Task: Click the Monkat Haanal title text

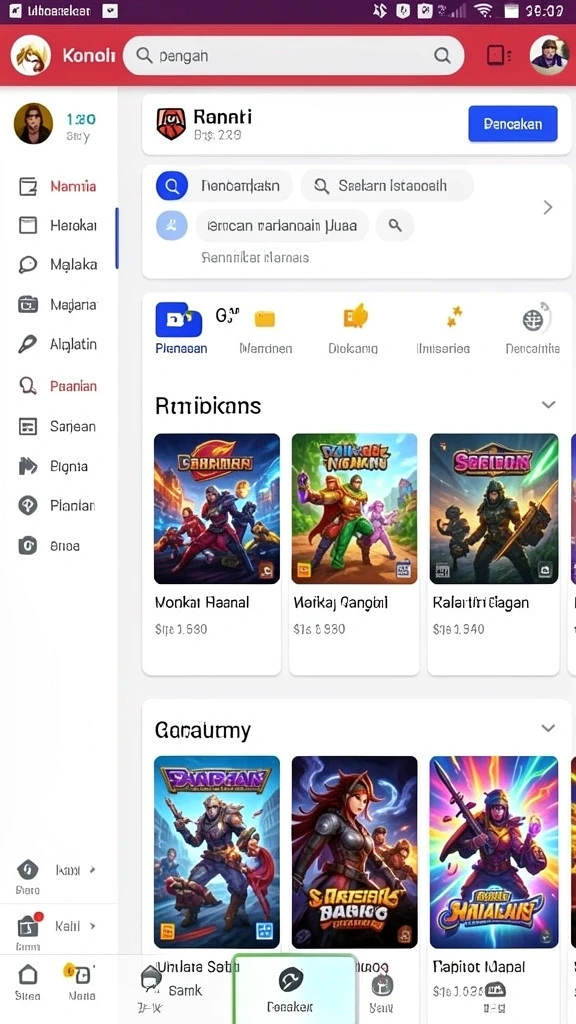Action: point(202,603)
